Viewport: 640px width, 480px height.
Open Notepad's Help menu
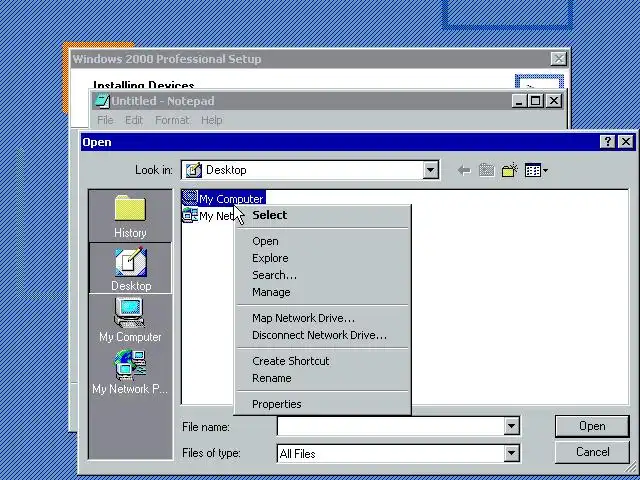211,120
